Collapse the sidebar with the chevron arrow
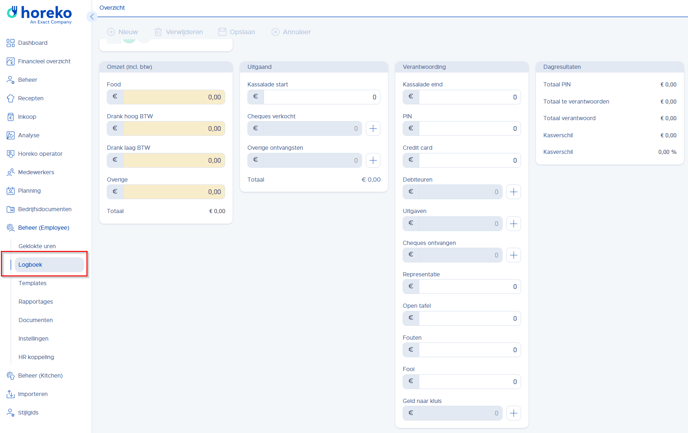The image size is (688, 433). click(x=92, y=16)
